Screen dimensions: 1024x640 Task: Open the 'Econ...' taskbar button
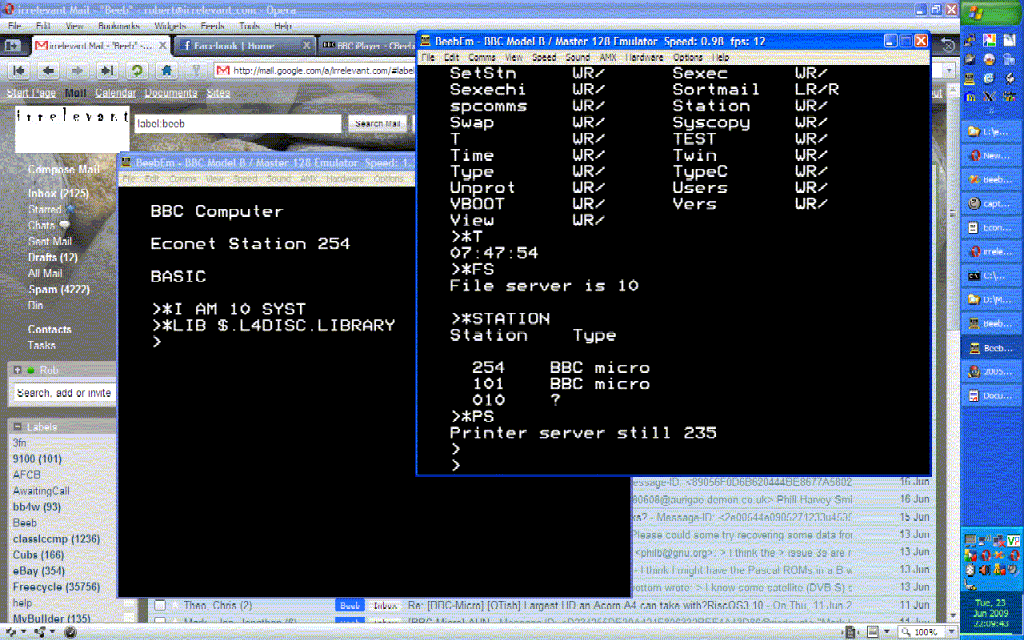(991, 228)
